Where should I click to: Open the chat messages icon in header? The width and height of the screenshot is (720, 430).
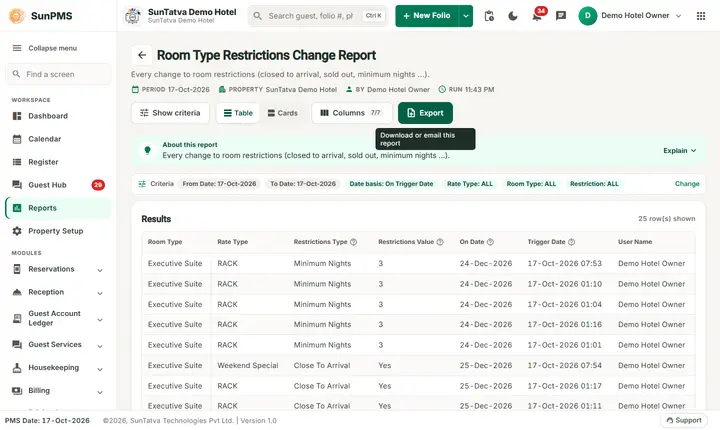click(561, 16)
